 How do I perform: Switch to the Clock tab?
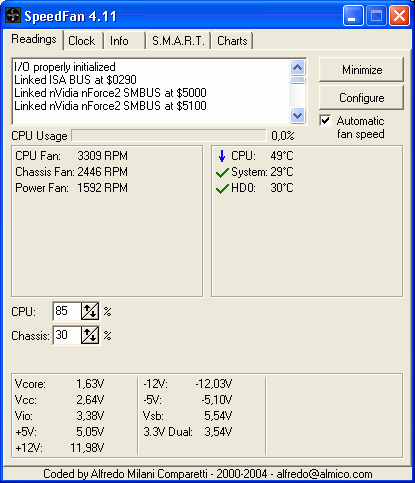pos(82,41)
